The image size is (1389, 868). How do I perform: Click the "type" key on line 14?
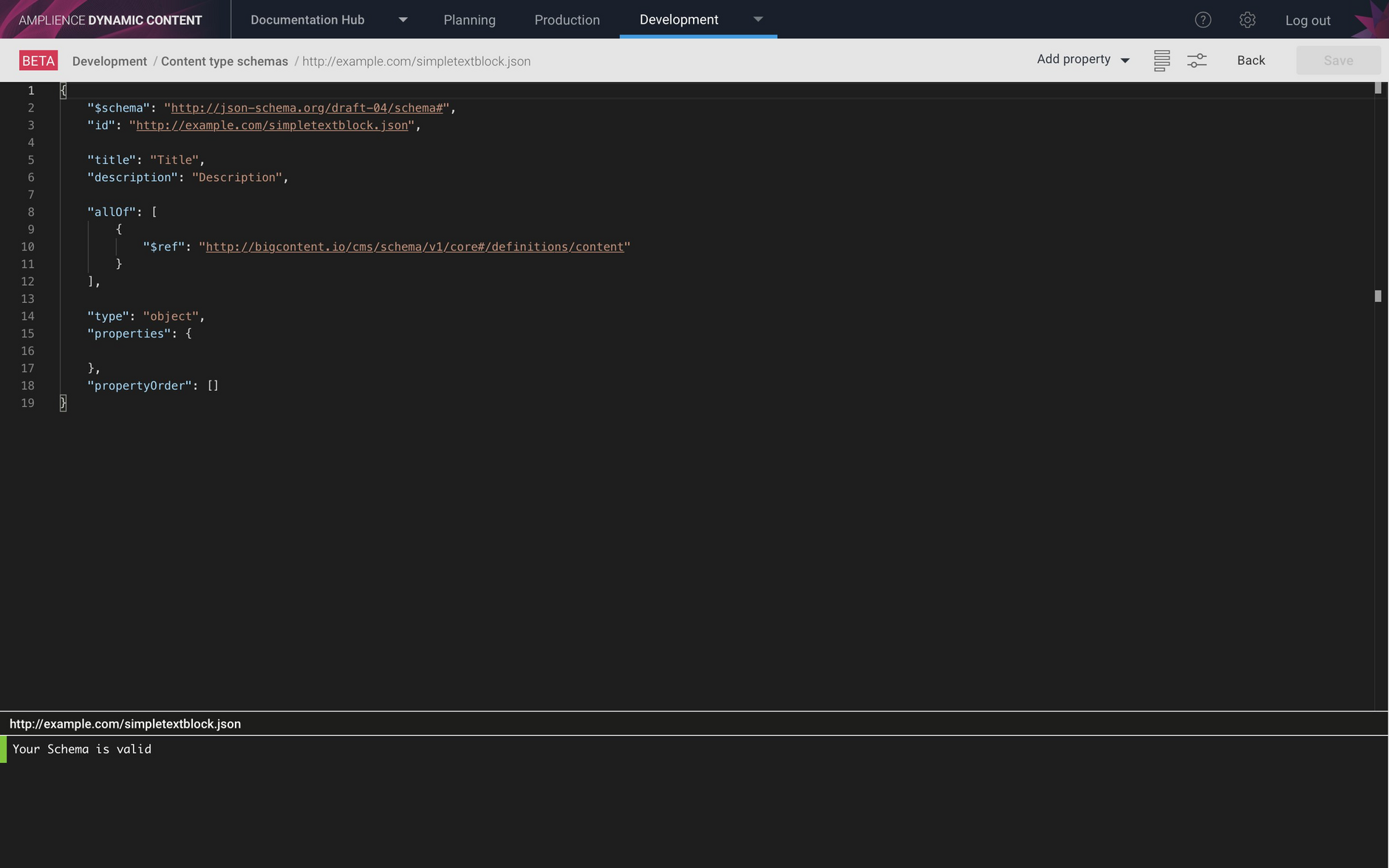[108, 316]
